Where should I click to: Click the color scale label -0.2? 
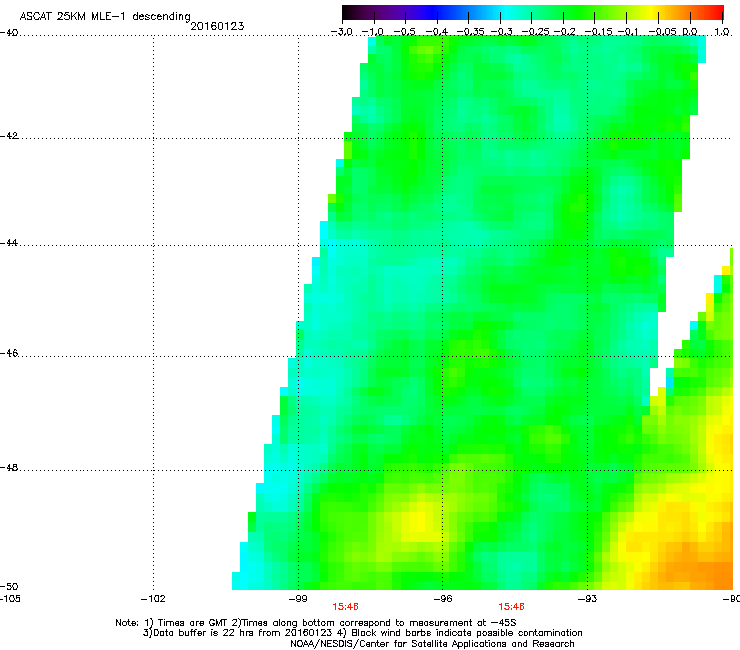tap(564, 32)
